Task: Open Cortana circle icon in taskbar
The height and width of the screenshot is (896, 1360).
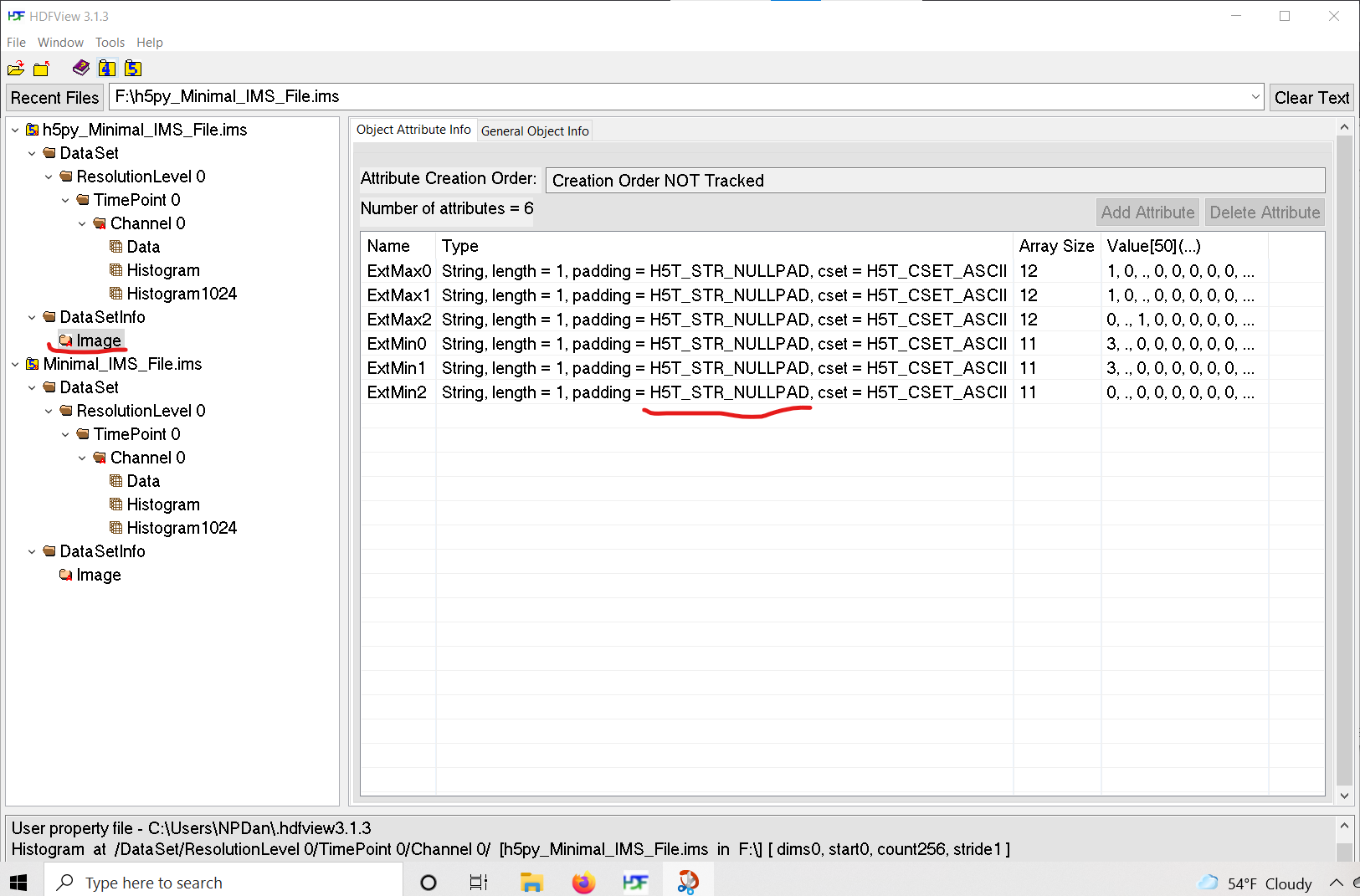Action: click(428, 883)
